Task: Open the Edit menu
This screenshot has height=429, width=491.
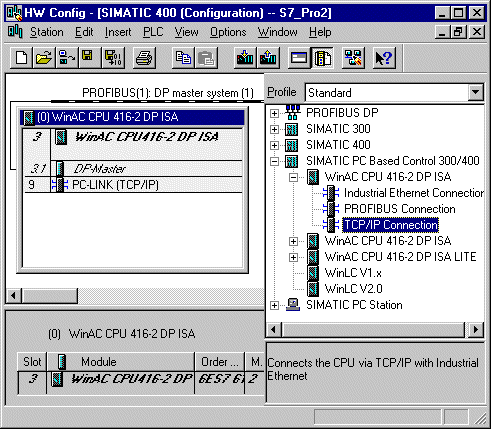Action: [84, 32]
